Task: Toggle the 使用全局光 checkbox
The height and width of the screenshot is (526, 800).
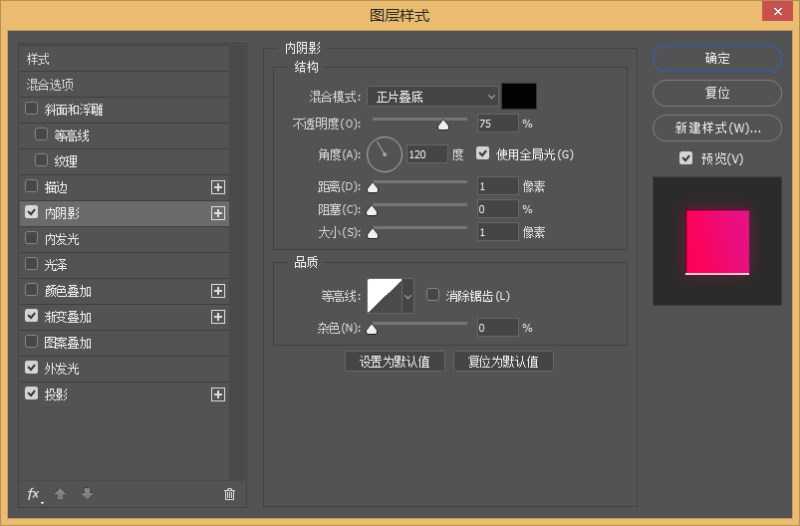Action: pos(484,154)
